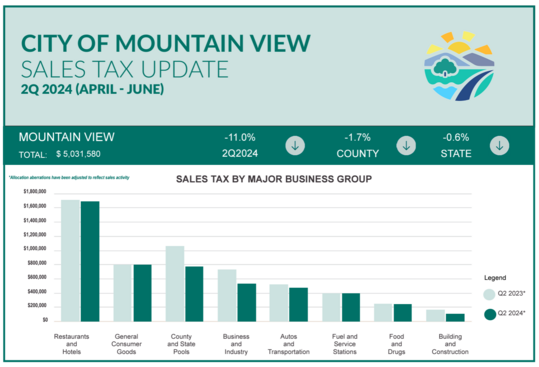Click the "General Consumer Goods" axis label
This screenshot has height=367, width=539.
pos(126,344)
